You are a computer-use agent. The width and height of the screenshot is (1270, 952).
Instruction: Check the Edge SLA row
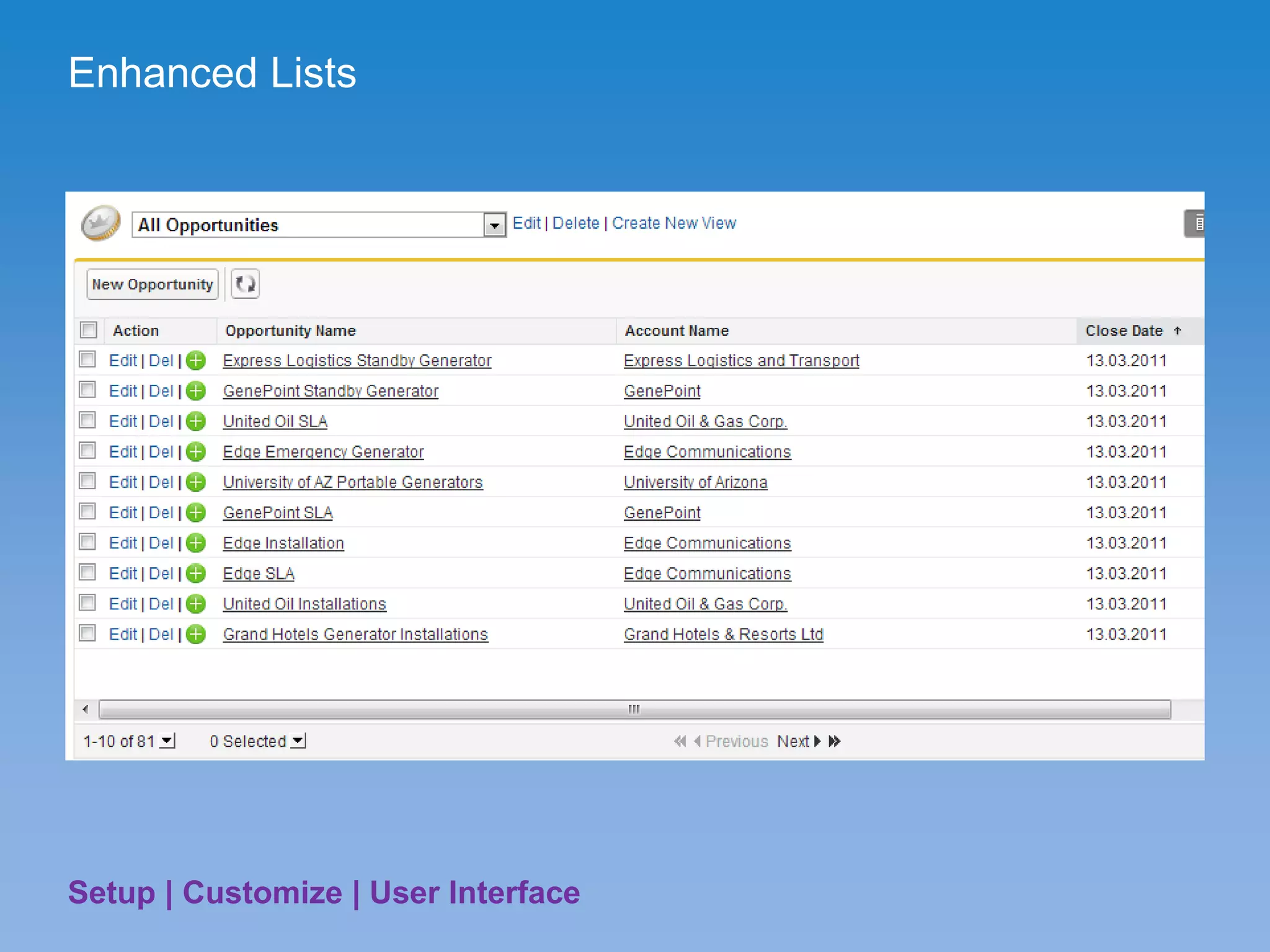[x=87, y=571]
